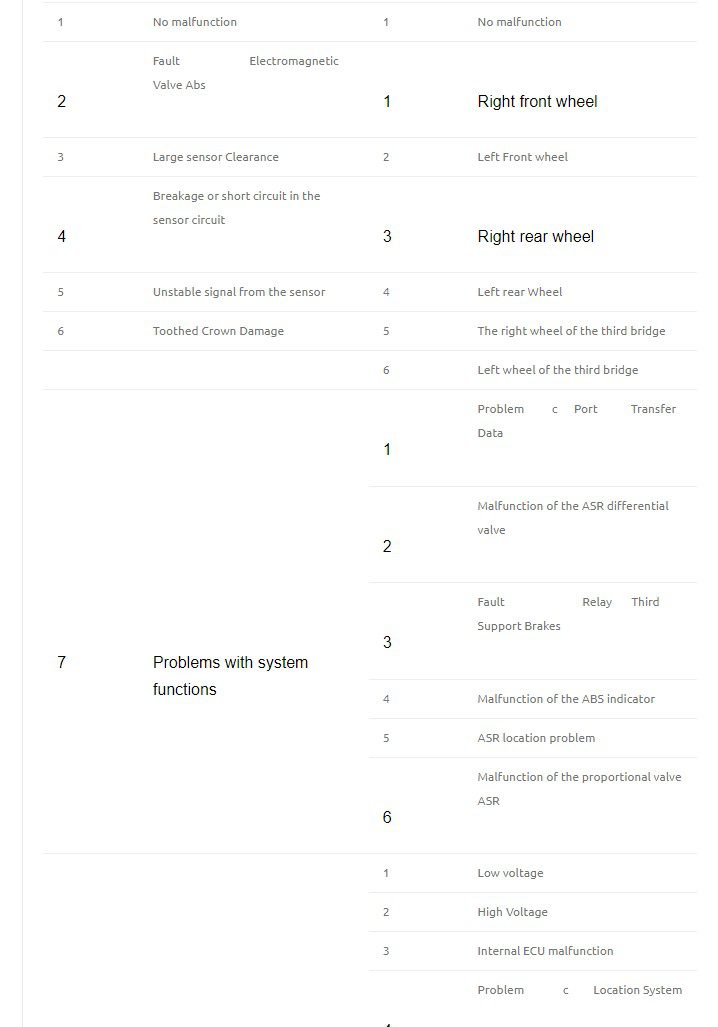Select 'Problem c Port Transfer Data' cell
This screenshot has height=1027, width=718.
pyautogui.click(x=576, y=421)
